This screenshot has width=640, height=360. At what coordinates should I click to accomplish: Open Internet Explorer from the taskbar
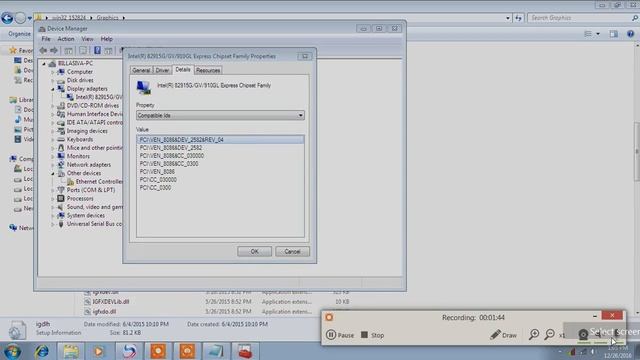point(42,351)
